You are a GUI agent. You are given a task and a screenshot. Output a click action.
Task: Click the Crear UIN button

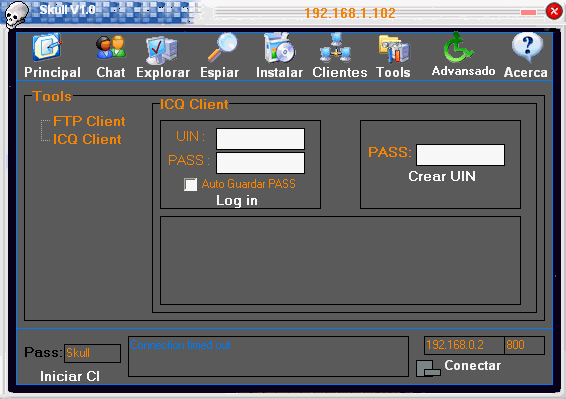pos(442,176)
